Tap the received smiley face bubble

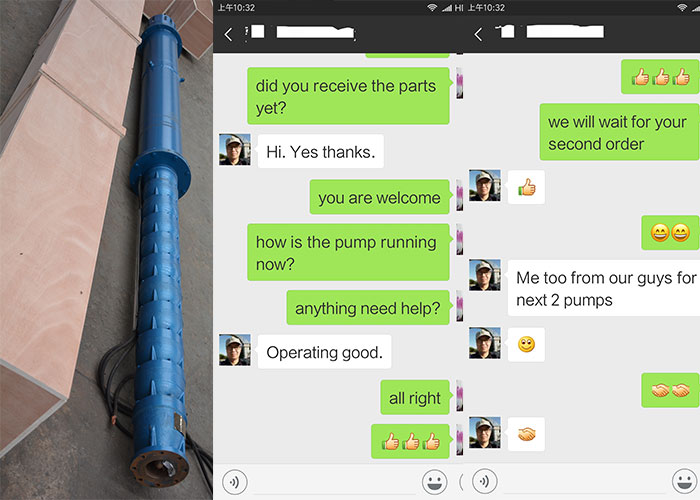[x=526, y=345]
